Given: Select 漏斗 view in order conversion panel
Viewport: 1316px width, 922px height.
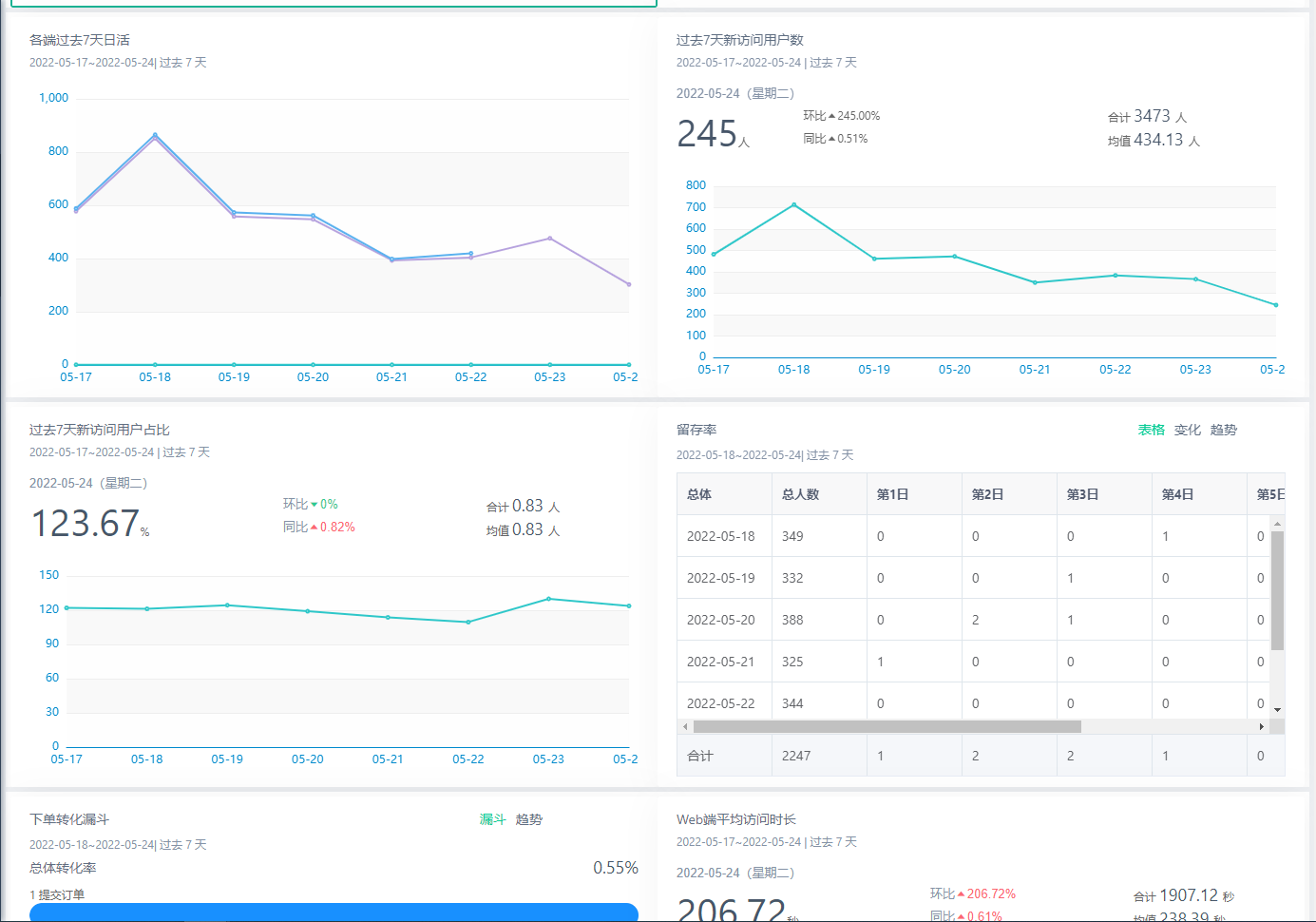Looking at the screenshot, I should pos(492,819).
